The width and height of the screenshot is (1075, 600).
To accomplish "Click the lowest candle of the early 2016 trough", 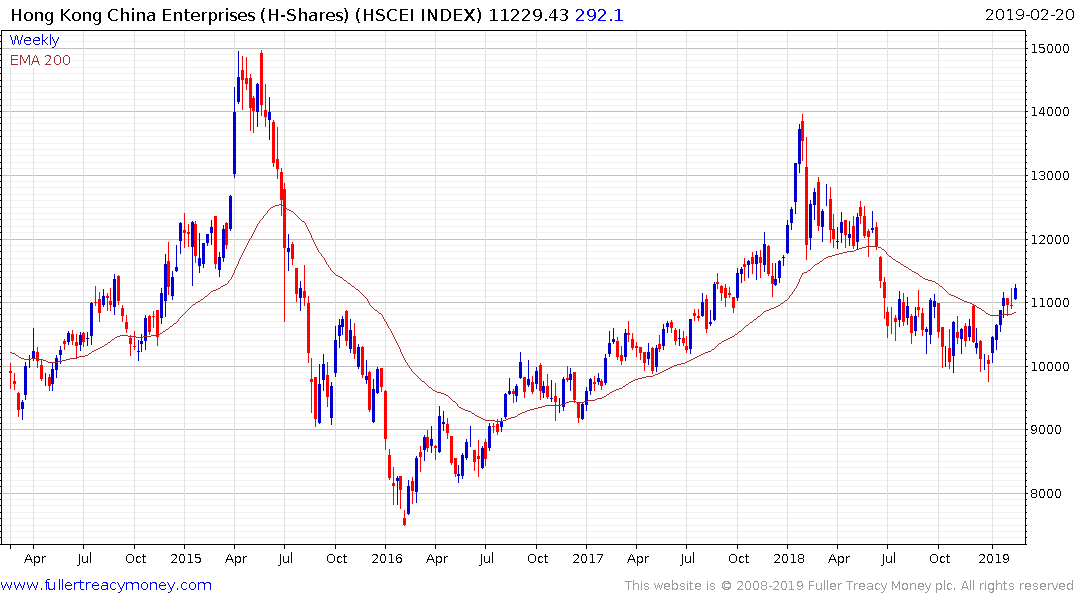I will point(405,517).
